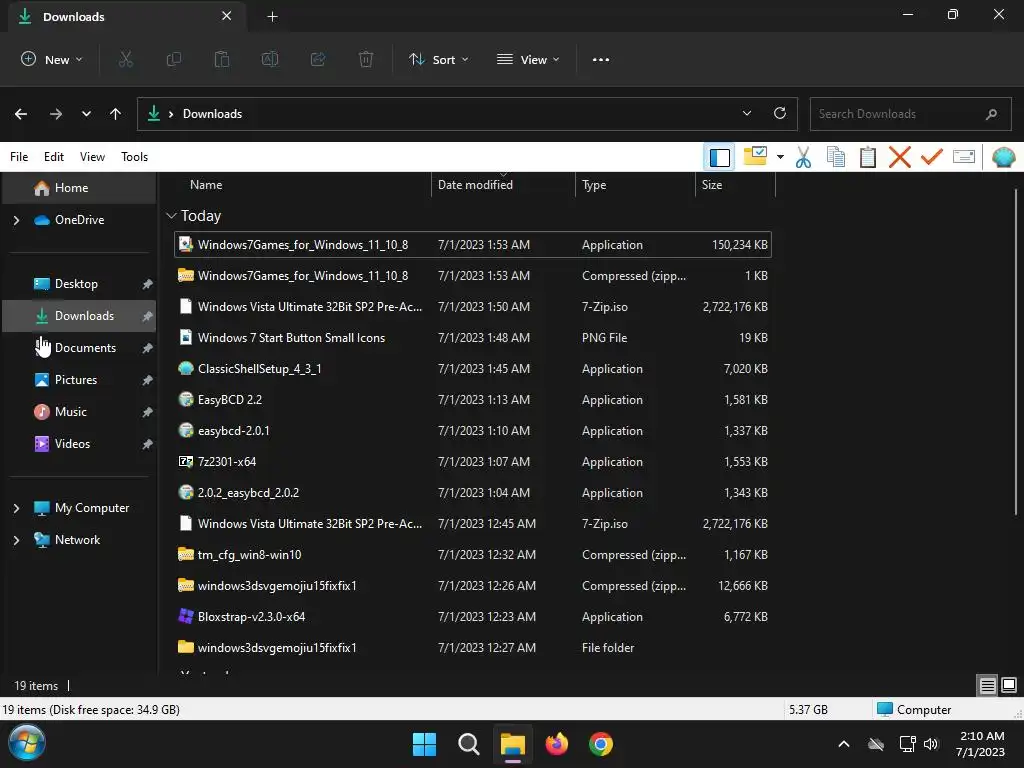Open the Tools menu

135,157
